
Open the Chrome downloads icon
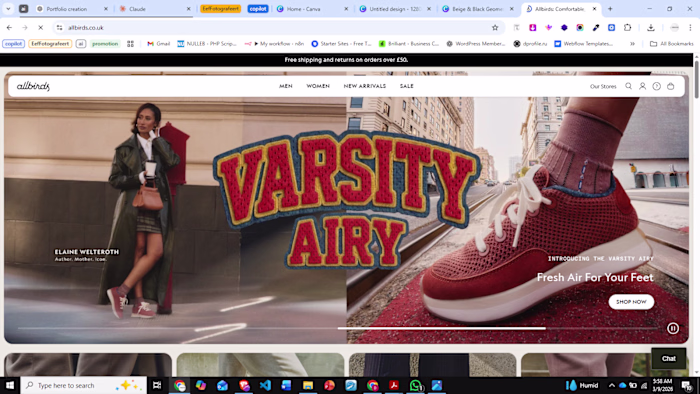pos(651,28)
